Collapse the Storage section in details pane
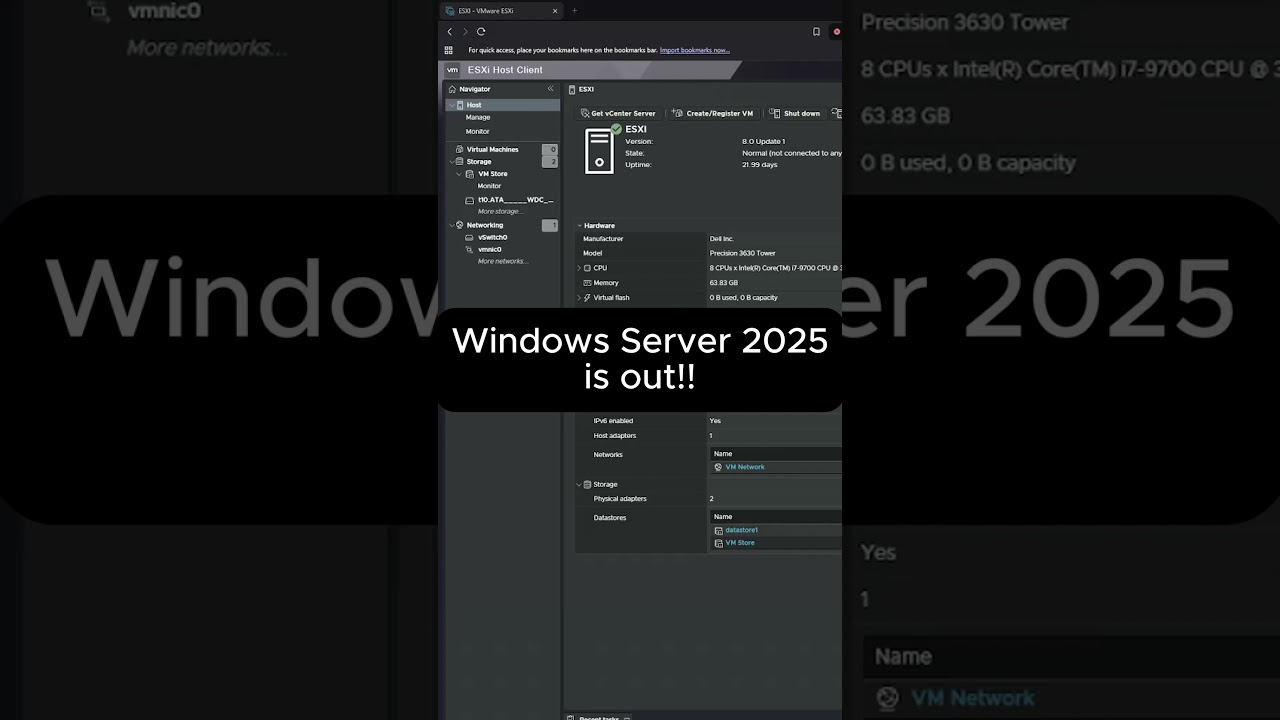Image resolution: width=1280 pixels, height=720 pixels. pos(578,484)
